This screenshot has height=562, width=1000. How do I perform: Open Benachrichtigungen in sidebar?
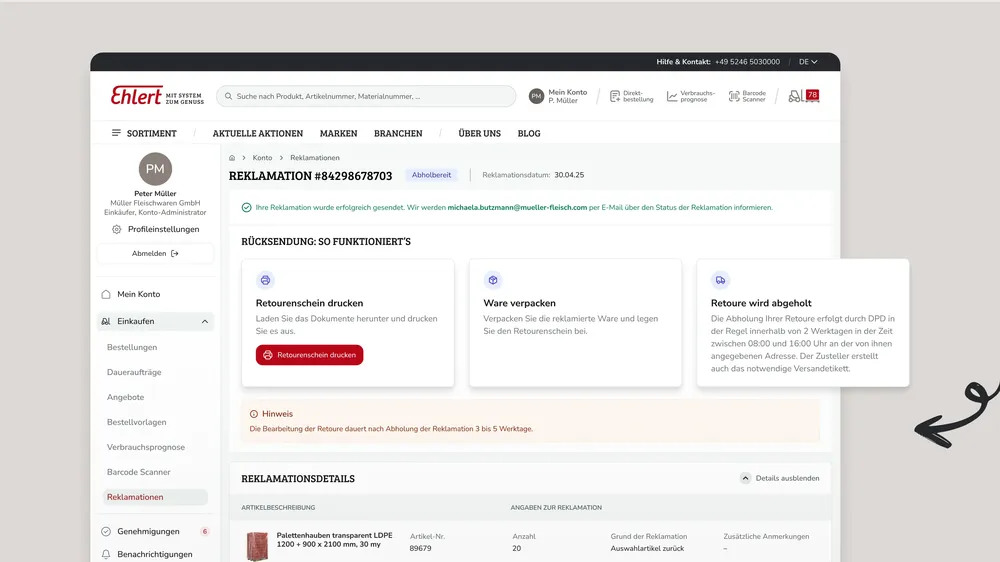coord(155,554)
